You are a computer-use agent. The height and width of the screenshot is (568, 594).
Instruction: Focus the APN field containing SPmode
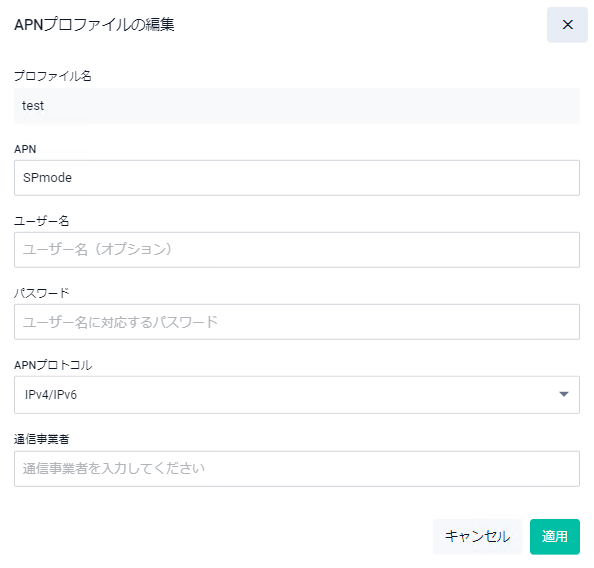tap(297, 178)
